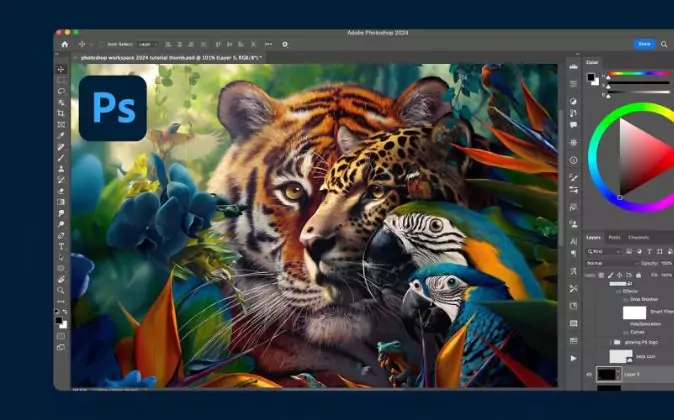The height and width of the screenshot is (420, 674).
Task: Select the Hand tool
Action: tap(61, 279)
